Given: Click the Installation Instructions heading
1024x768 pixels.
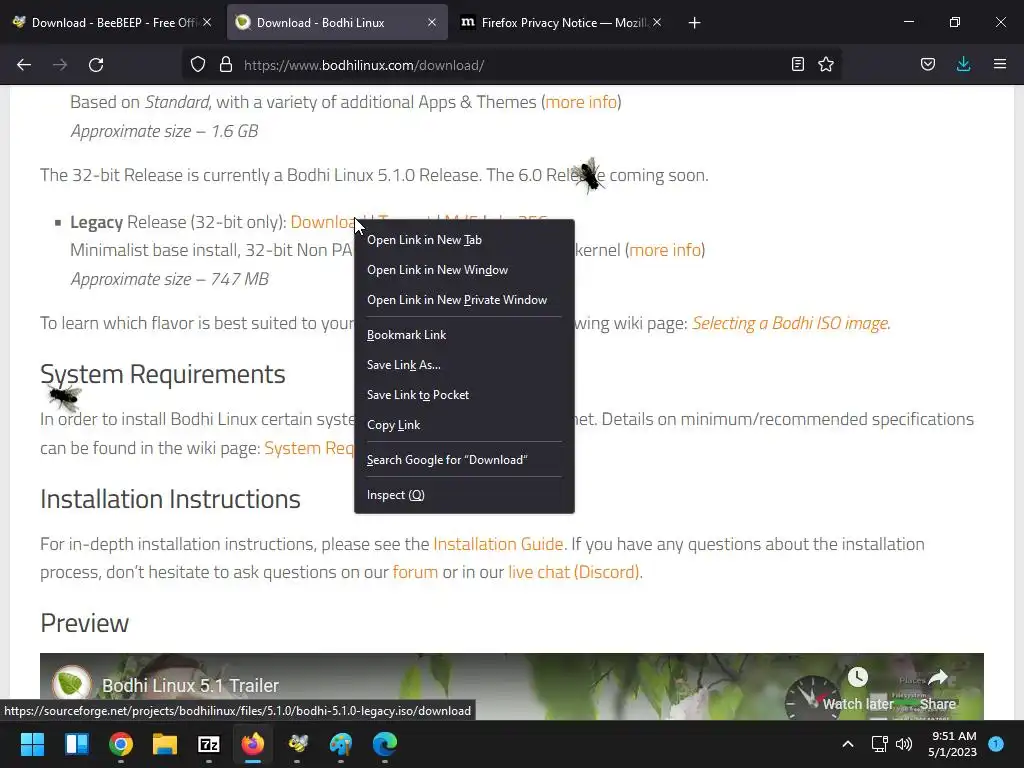Looking at the screenshot, I should click(170, 499).
